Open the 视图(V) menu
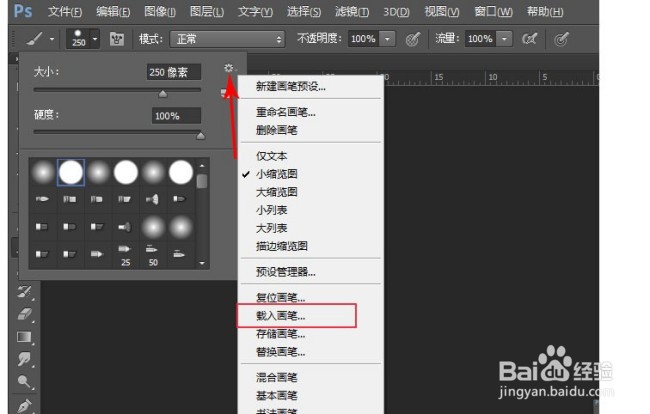This screenshot has height=414, width=650. point(441,12)
